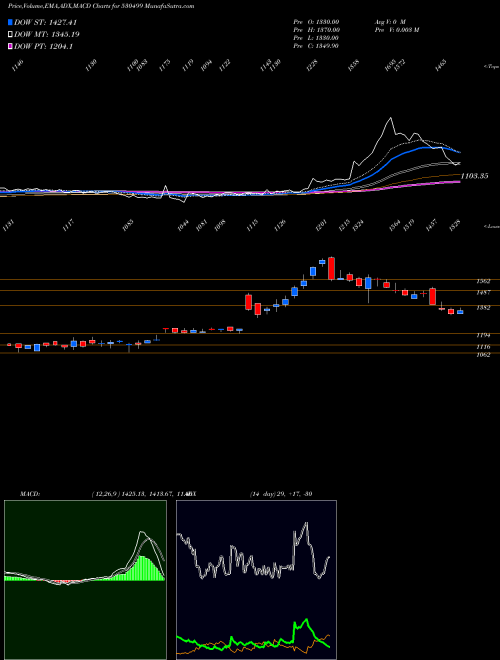Click the 1382 price level label
The height and width of the screenshot is (660, 500).
(483, 308)
